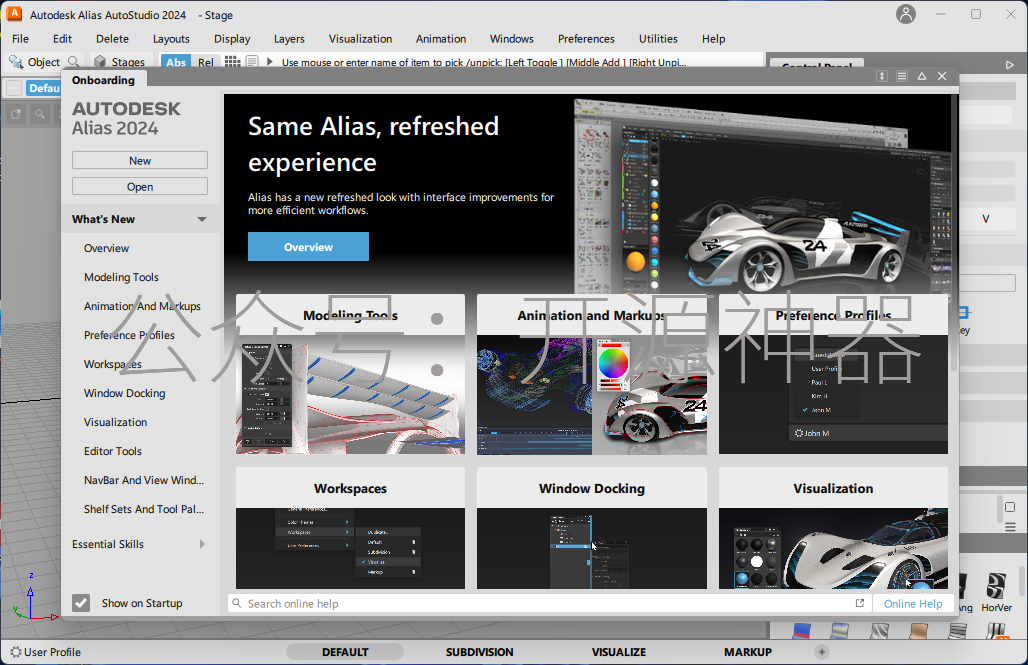
Task: Open the Windows menu
Action: (x=511, y=39)
